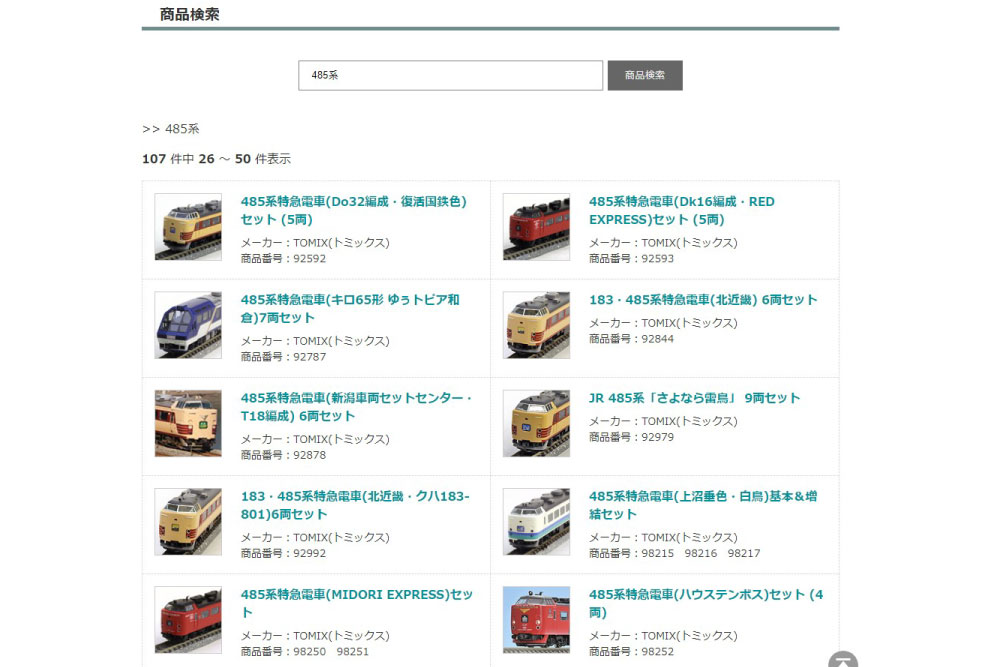Click thumbnail of product 92878 train
The height and width of the screenshot is (667, 1000).
(188, 423)
